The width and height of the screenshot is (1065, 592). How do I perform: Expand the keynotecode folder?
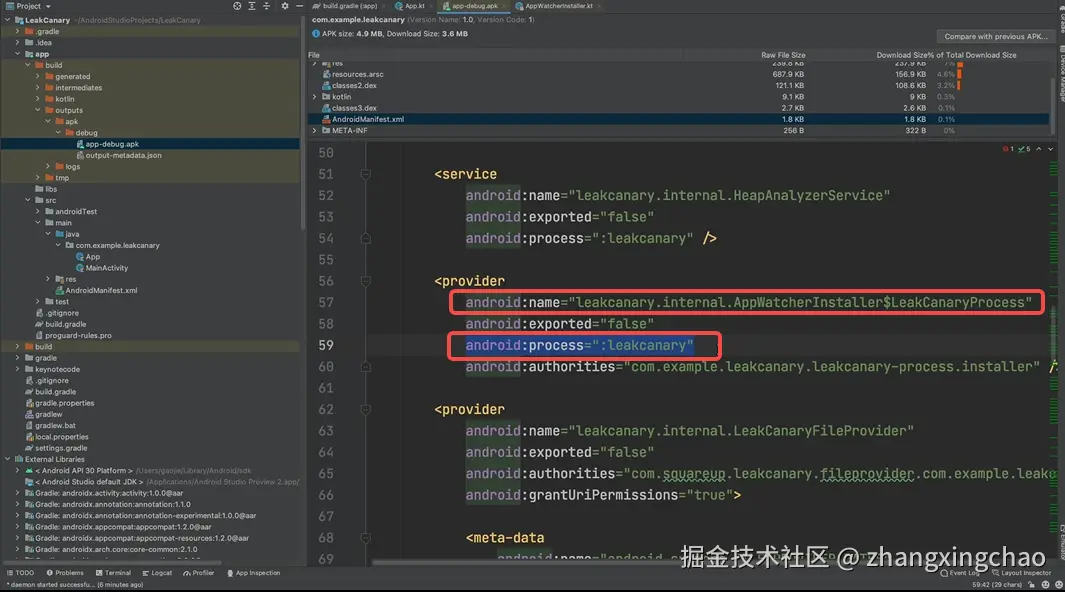click(x=18, y=369)
